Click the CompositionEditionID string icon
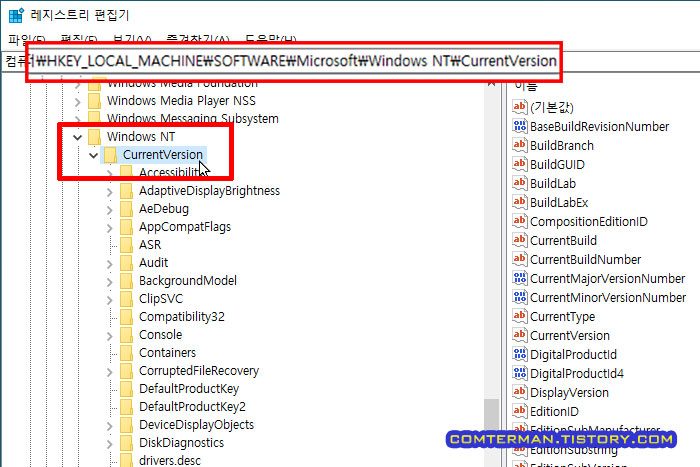700x467 pixels. (520, 221)
